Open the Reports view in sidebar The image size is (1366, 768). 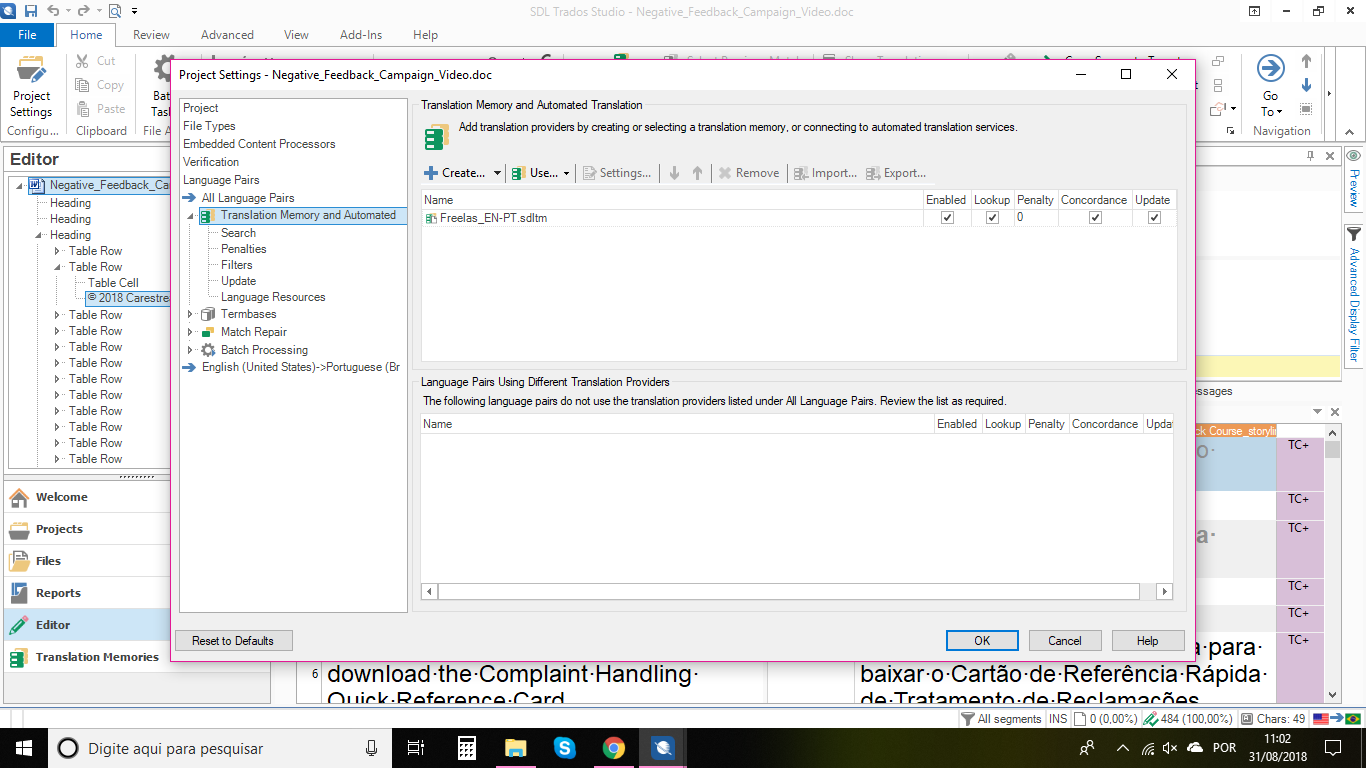pyautogui.click(x=87, y=593)
